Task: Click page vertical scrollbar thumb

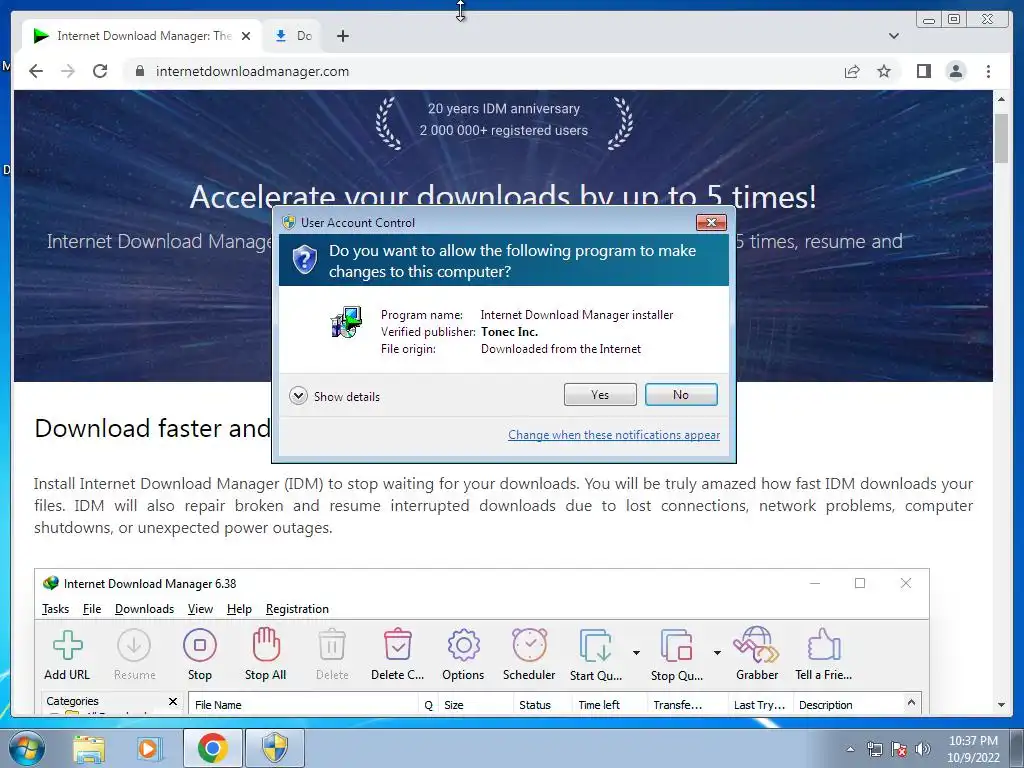Action: 1001,138
